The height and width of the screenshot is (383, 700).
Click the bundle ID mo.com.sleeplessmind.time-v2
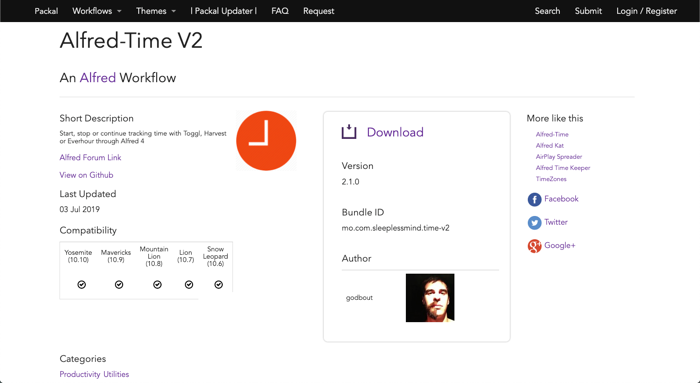click(x=396, y=228)
